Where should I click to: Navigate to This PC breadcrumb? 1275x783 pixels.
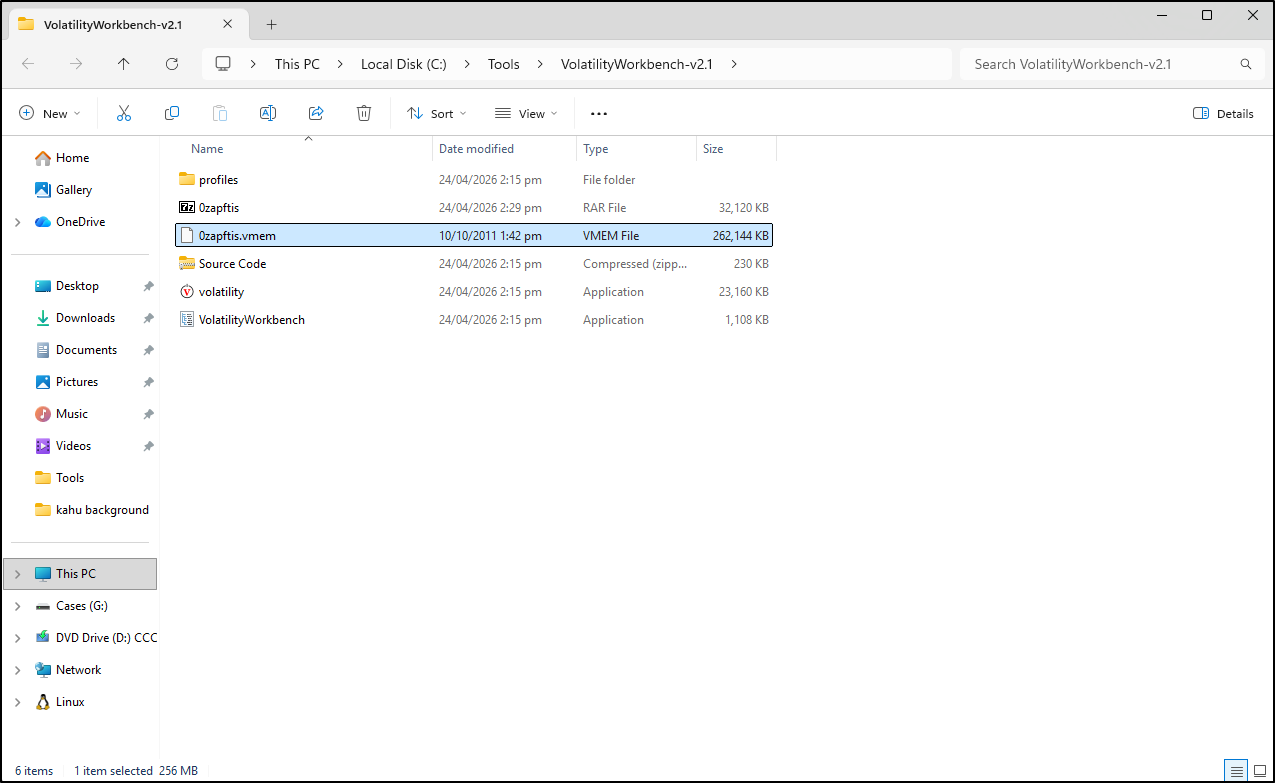(298, 64)
